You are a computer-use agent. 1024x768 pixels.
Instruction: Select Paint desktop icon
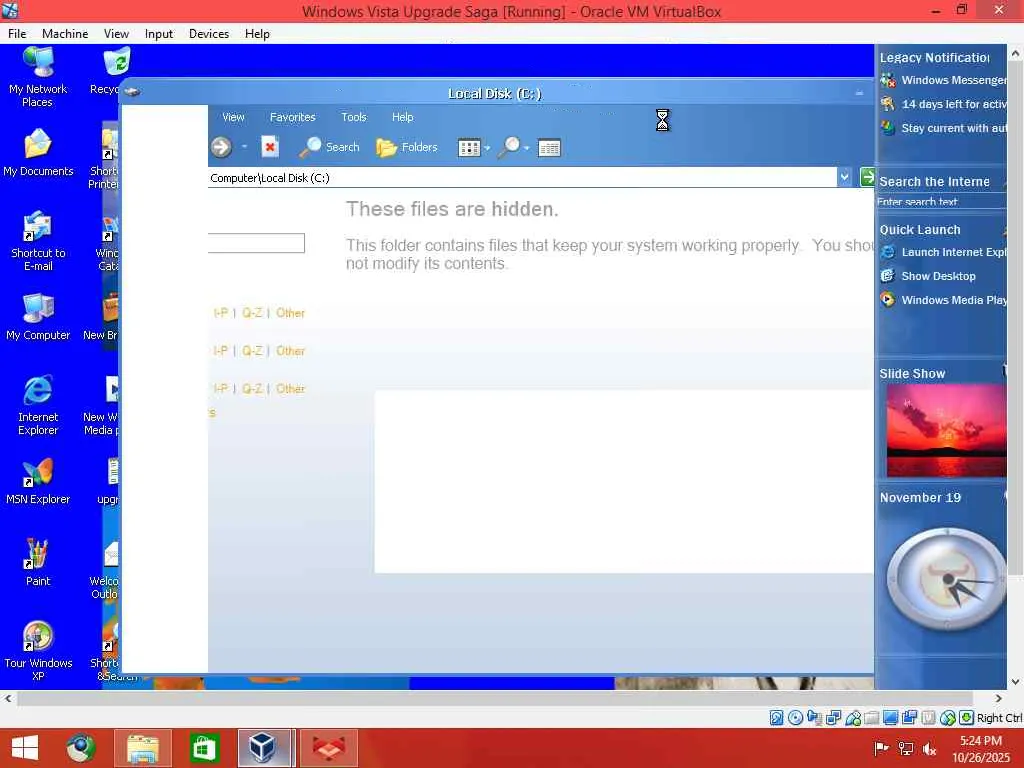[38, 563]
